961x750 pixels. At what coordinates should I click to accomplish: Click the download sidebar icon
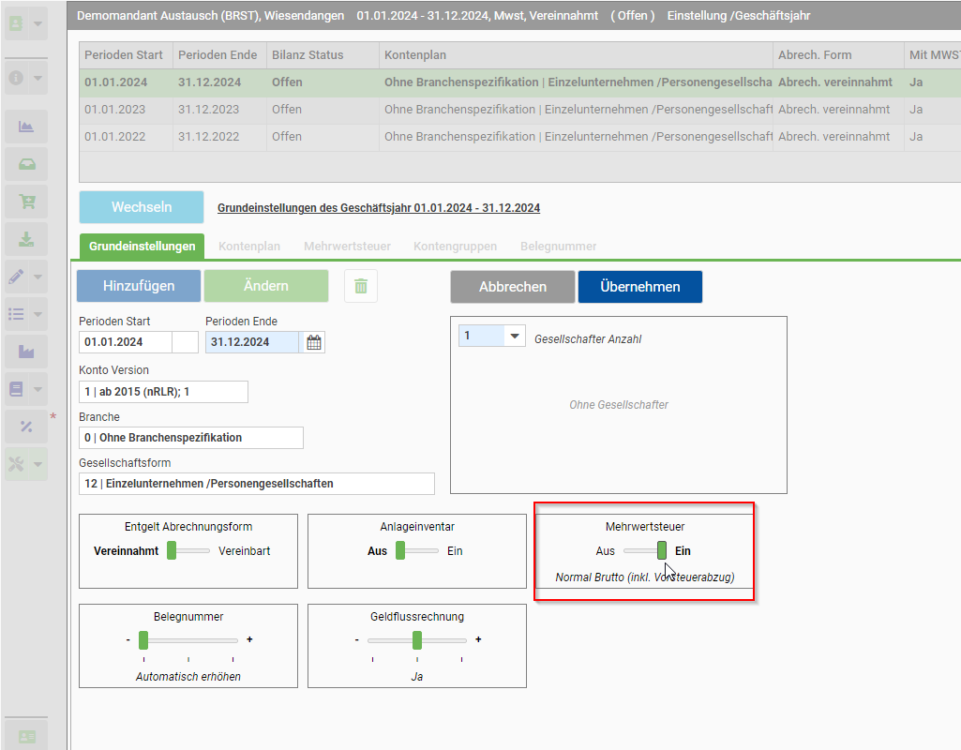tap(26, 239)
